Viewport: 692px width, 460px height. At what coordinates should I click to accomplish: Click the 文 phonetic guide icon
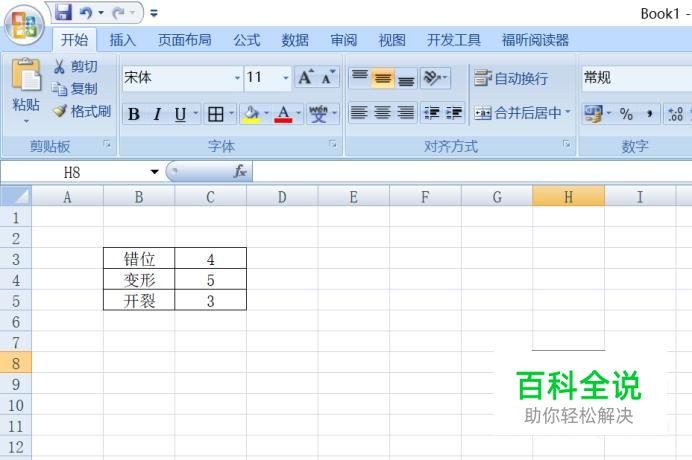click(318, 114)
